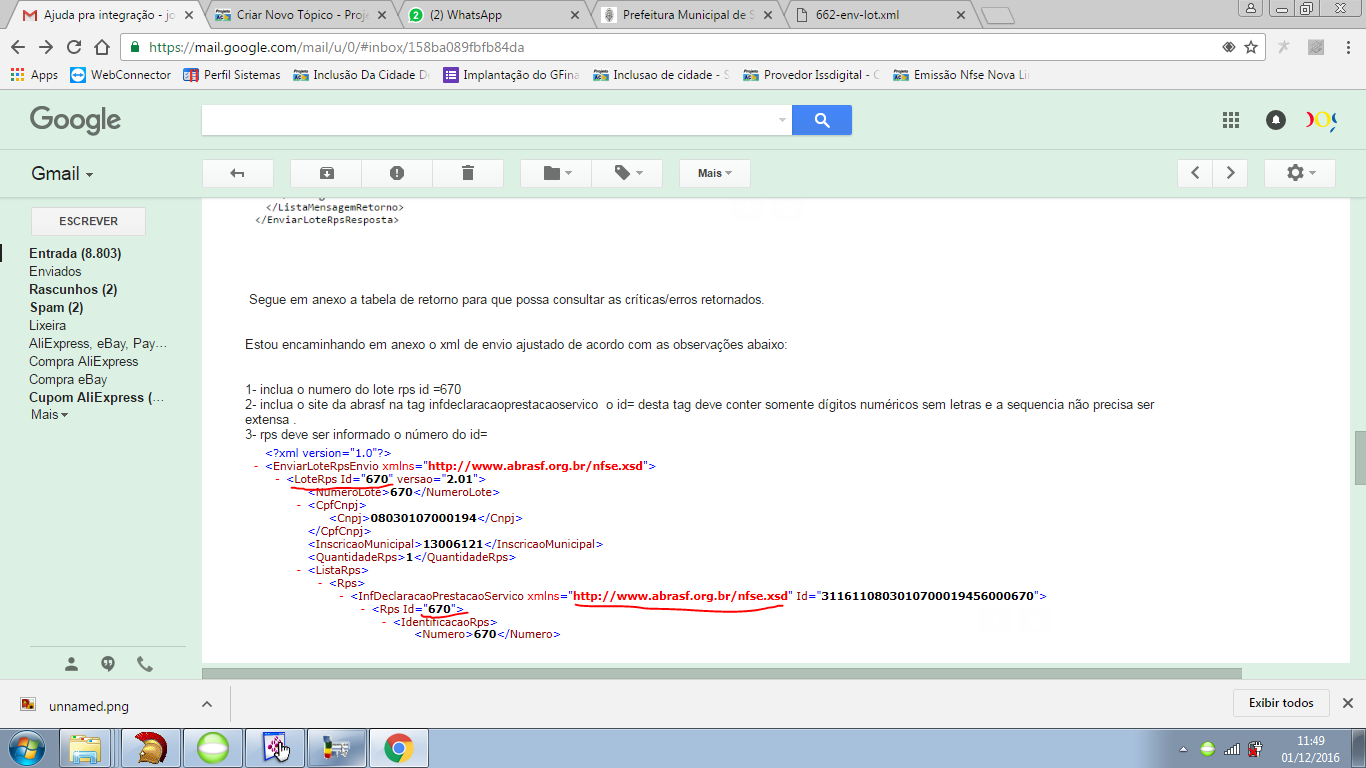
Task: Open Hangouts conversations icon
Action: point(108,664)
